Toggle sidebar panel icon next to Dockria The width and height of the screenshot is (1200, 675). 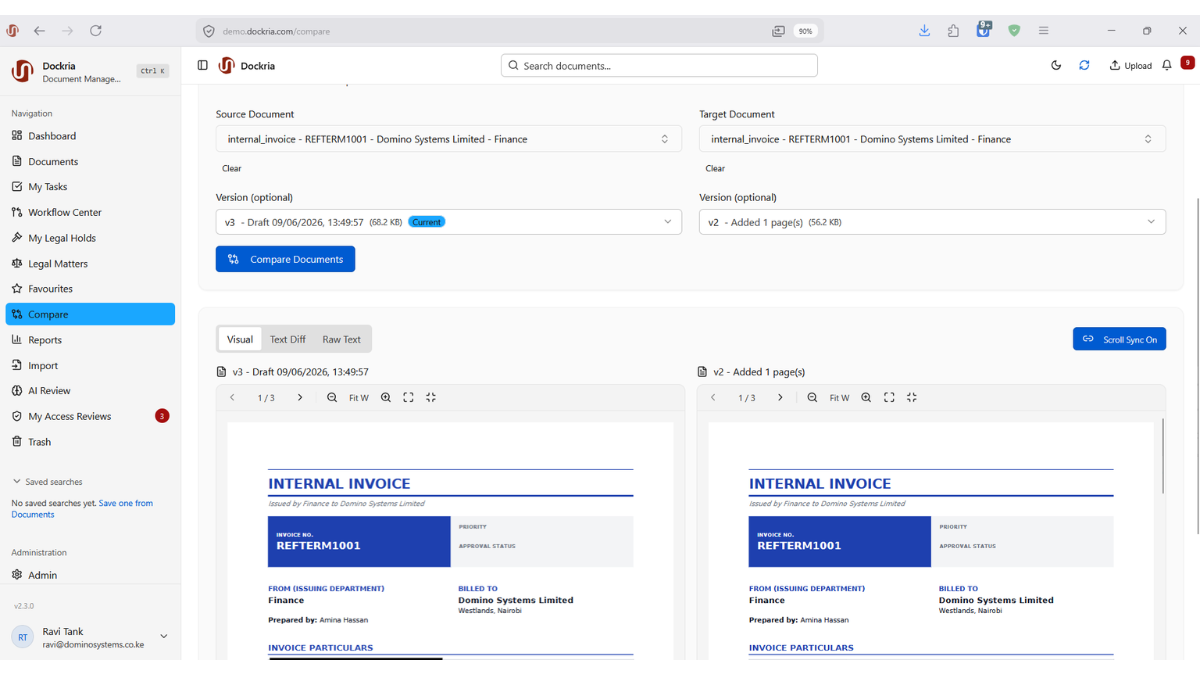tap(202, 65)
